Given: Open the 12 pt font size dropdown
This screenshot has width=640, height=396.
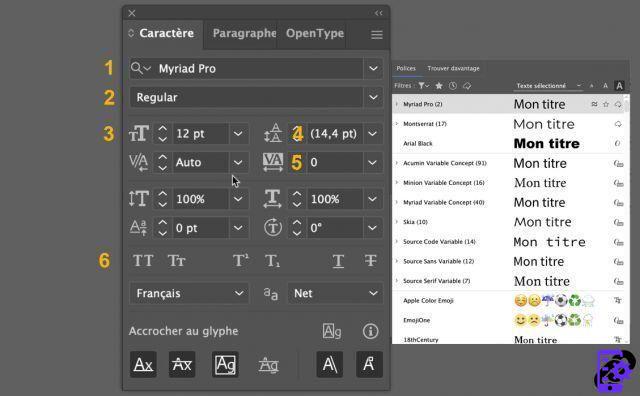Looking at the screenshot, I should pos(238,133).
